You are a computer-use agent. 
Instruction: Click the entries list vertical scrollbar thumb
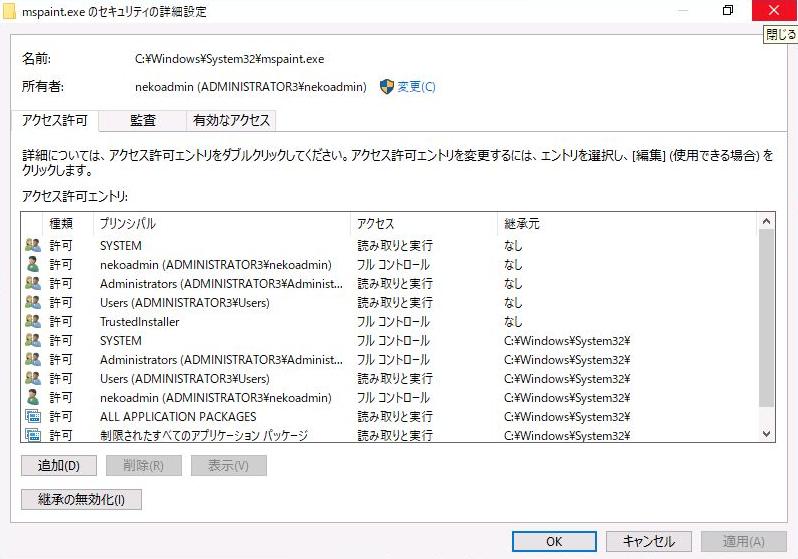[766, 318]
